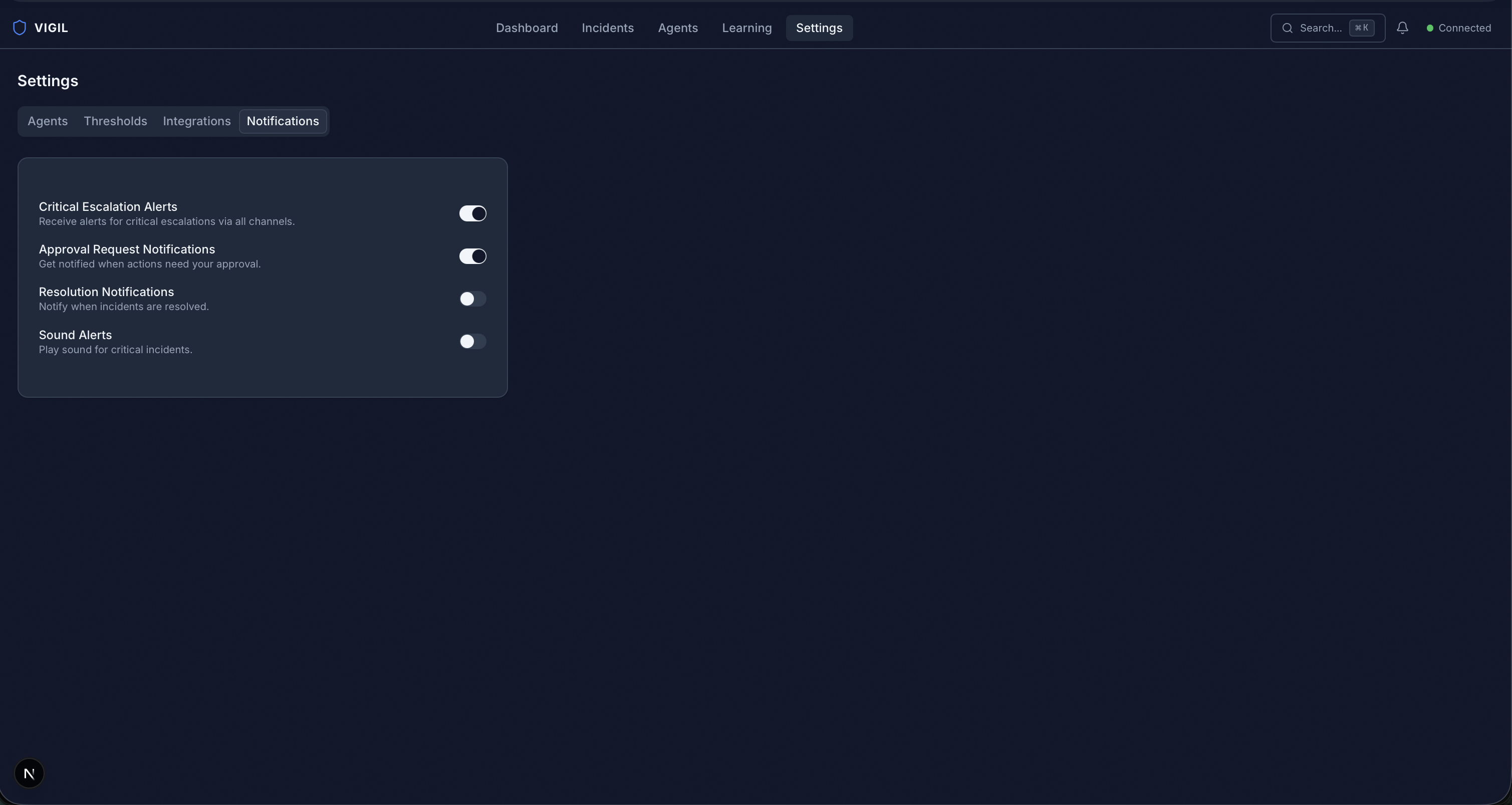Focus the Search input field
Image resolution: width=1512 pixels, height=805 pixels.
[1321, 28]
